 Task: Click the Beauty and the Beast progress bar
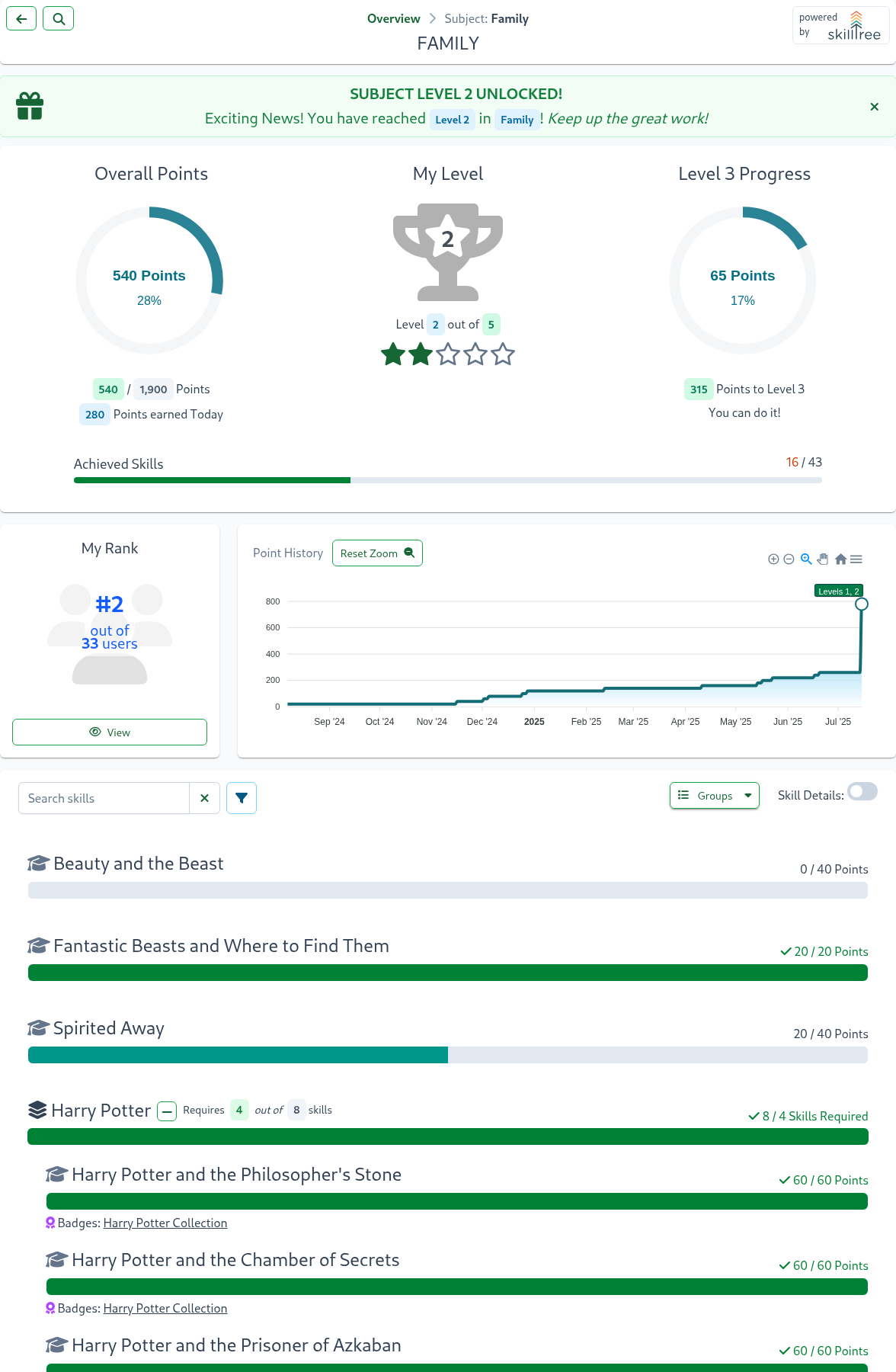pyautogui.click(x=448, y=890)
